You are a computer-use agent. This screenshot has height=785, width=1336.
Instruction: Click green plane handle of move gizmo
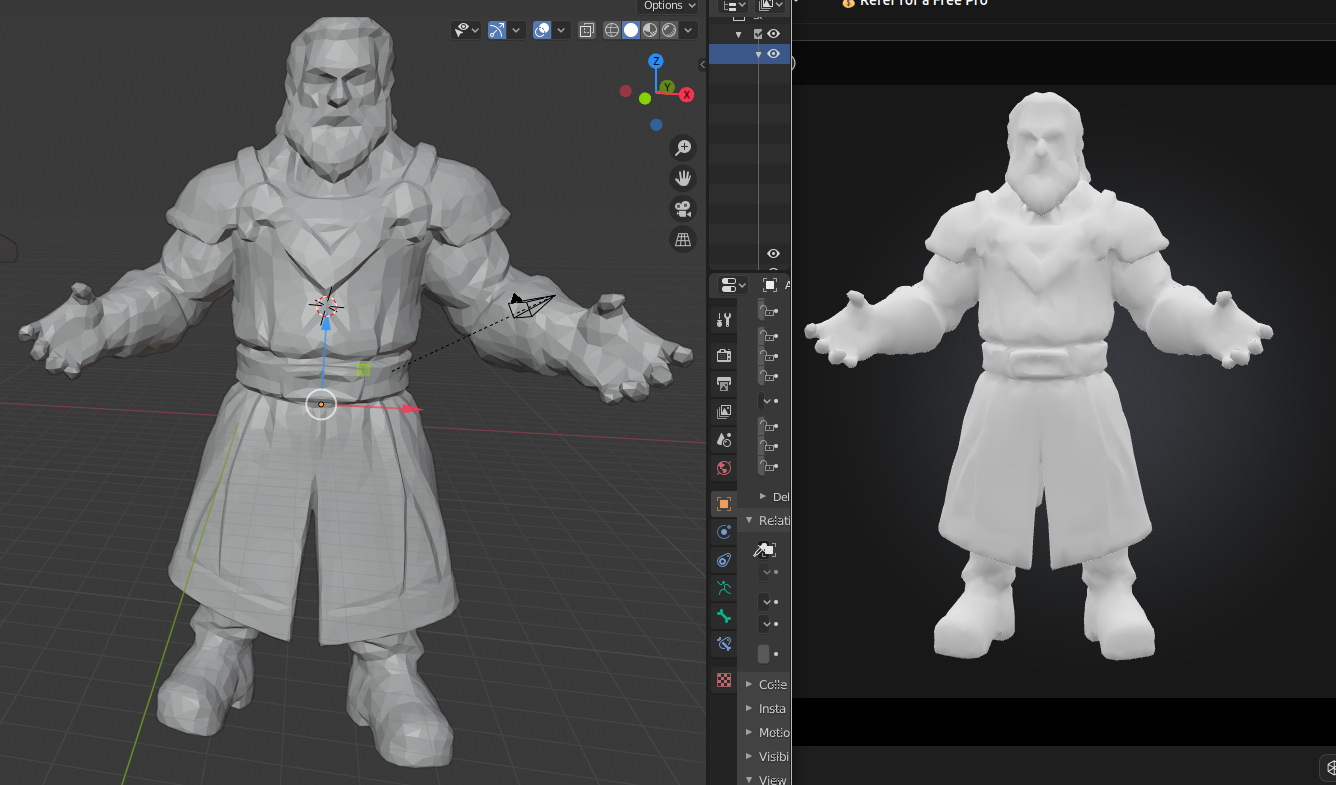363,369
